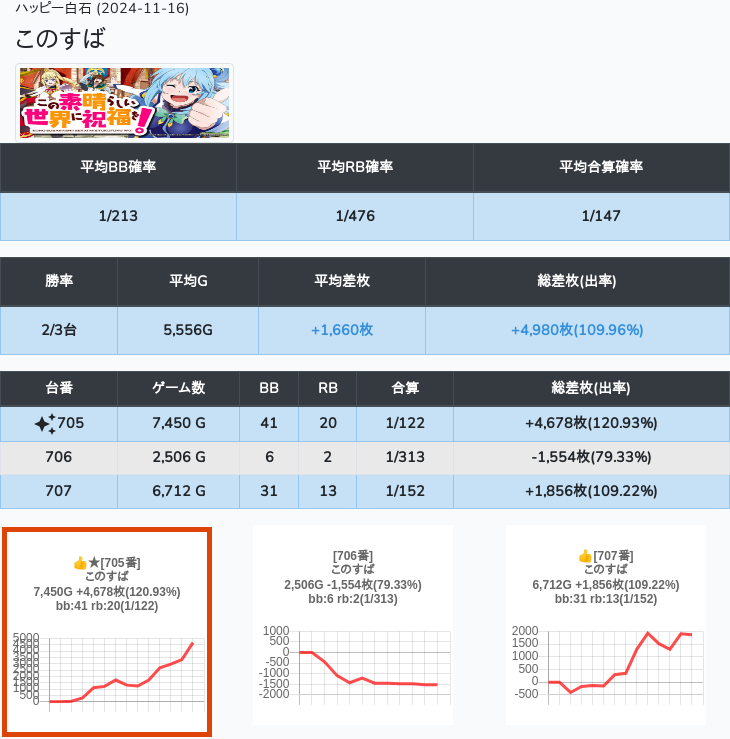Open the 707番 graph card
730x739 pixels.
click(x=605, y=625)
